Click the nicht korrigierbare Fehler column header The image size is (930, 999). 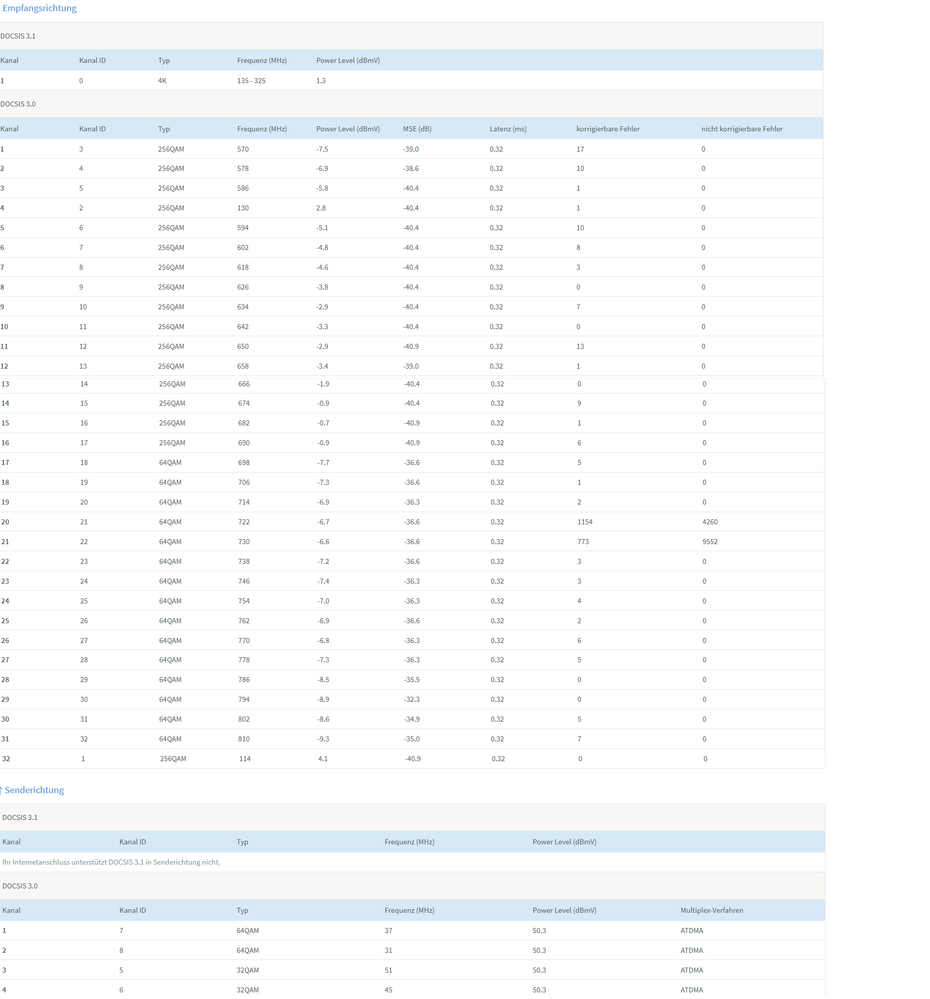pyautogui.click(x=742, y=129)
